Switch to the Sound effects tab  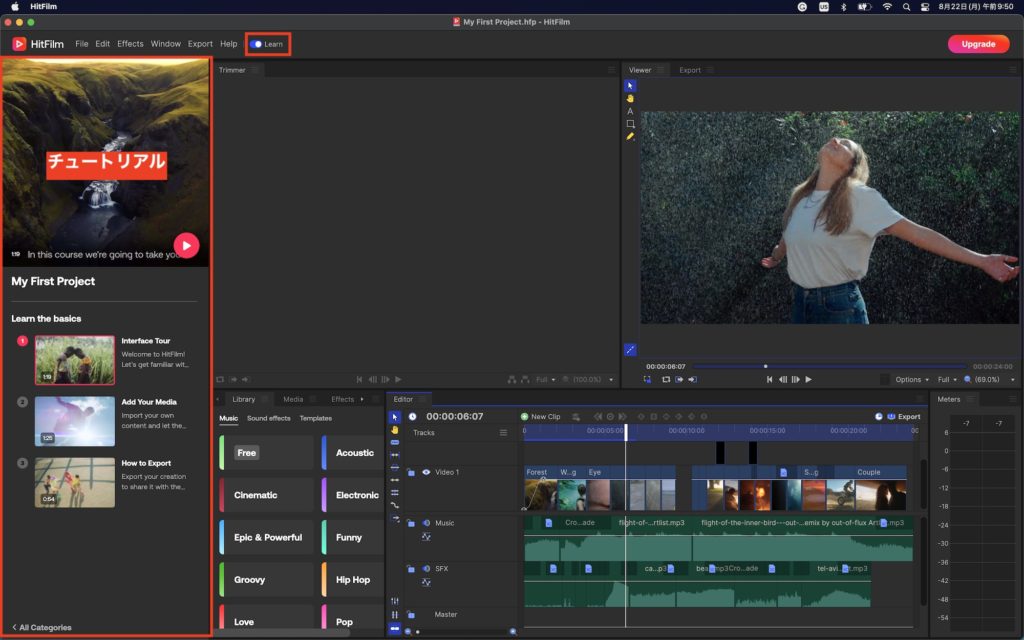tap(268, 418)
